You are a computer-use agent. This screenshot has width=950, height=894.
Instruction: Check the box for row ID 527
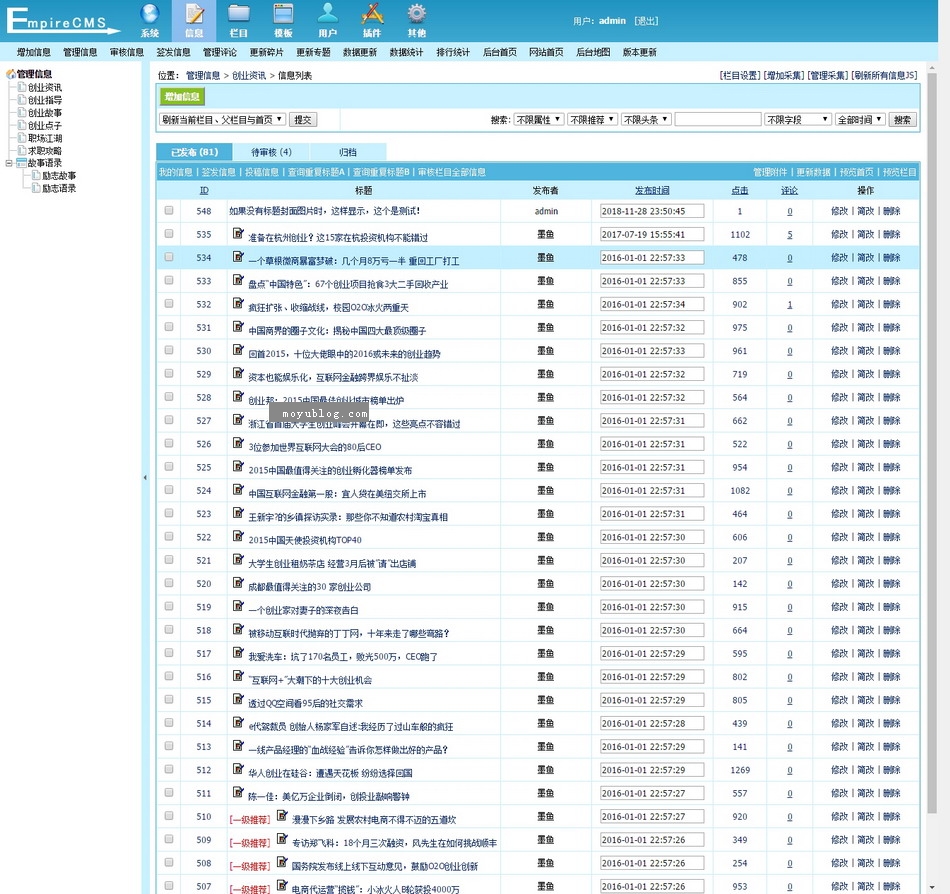(x=169, y=420)
